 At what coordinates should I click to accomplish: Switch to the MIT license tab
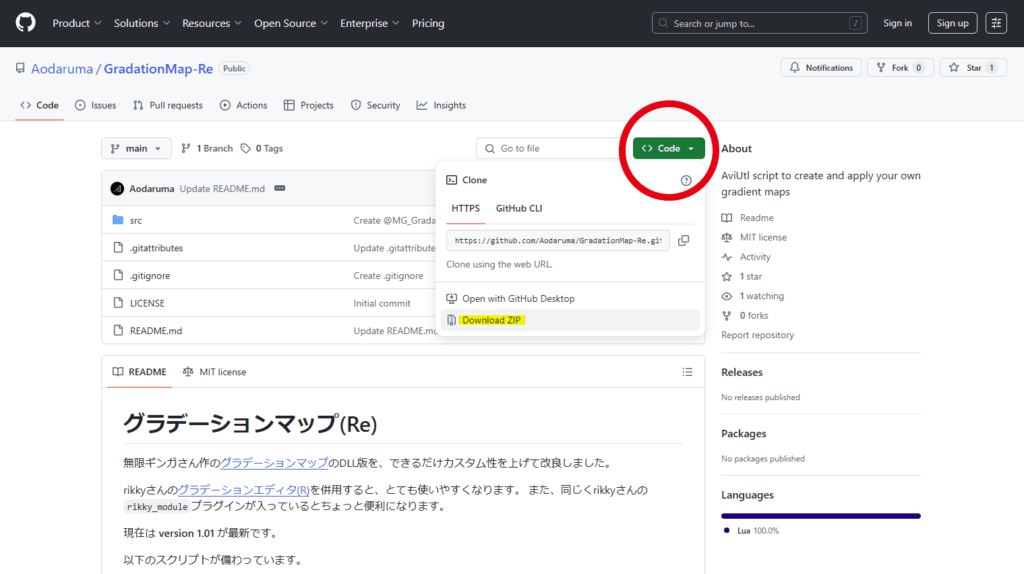pyautogui.click(x=214, y=372)
